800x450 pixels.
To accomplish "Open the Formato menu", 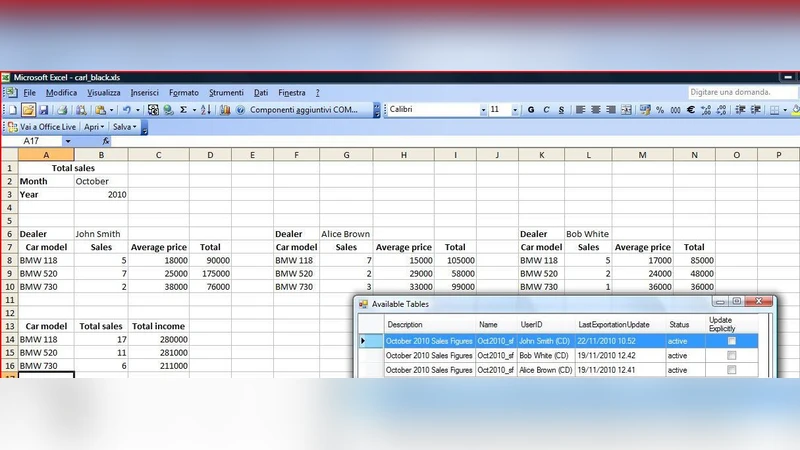I will click(183, 92).
